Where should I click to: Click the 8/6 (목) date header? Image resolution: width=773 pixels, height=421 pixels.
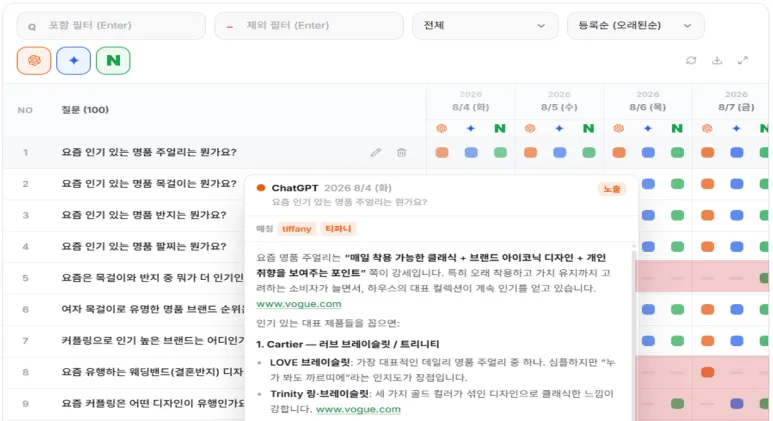coord(647,107)
